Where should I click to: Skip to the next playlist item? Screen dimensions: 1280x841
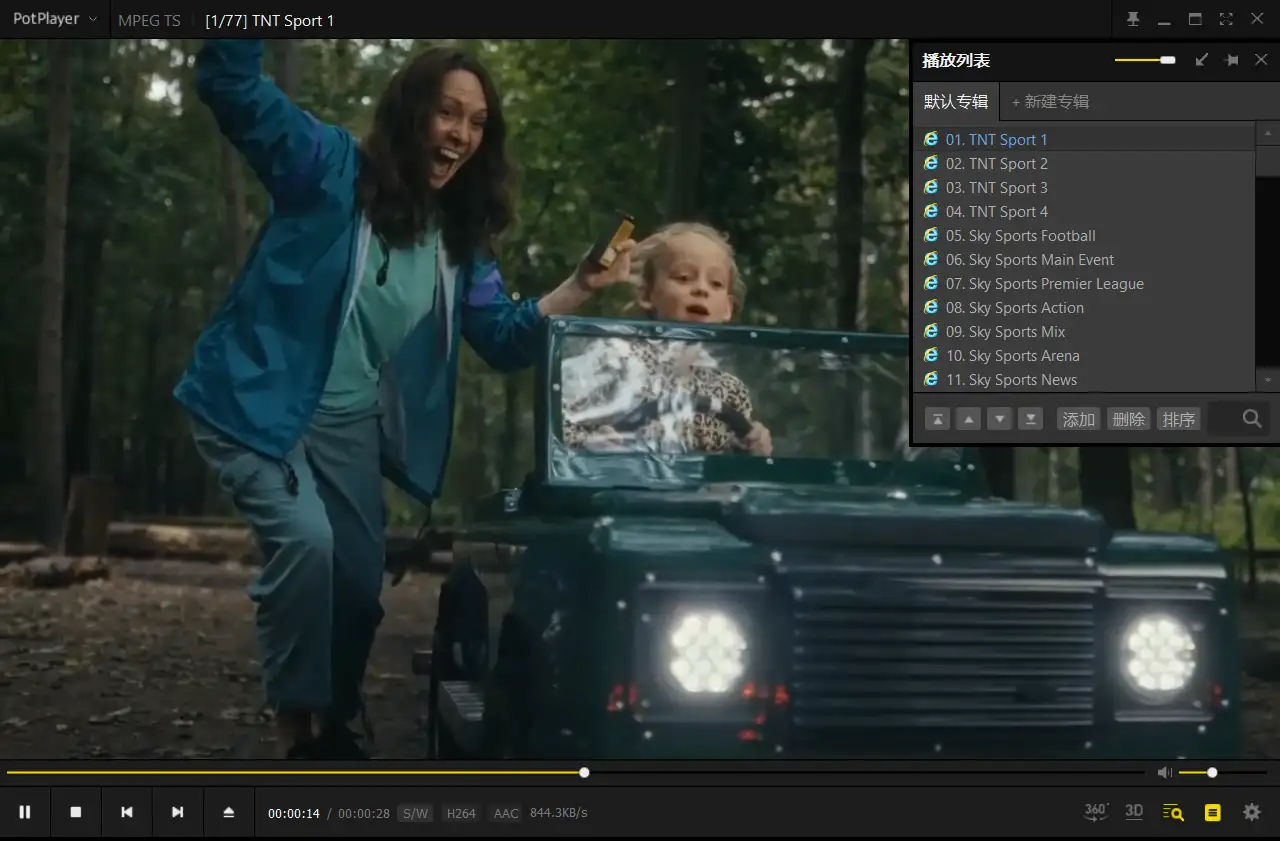[x=178, y=812]
